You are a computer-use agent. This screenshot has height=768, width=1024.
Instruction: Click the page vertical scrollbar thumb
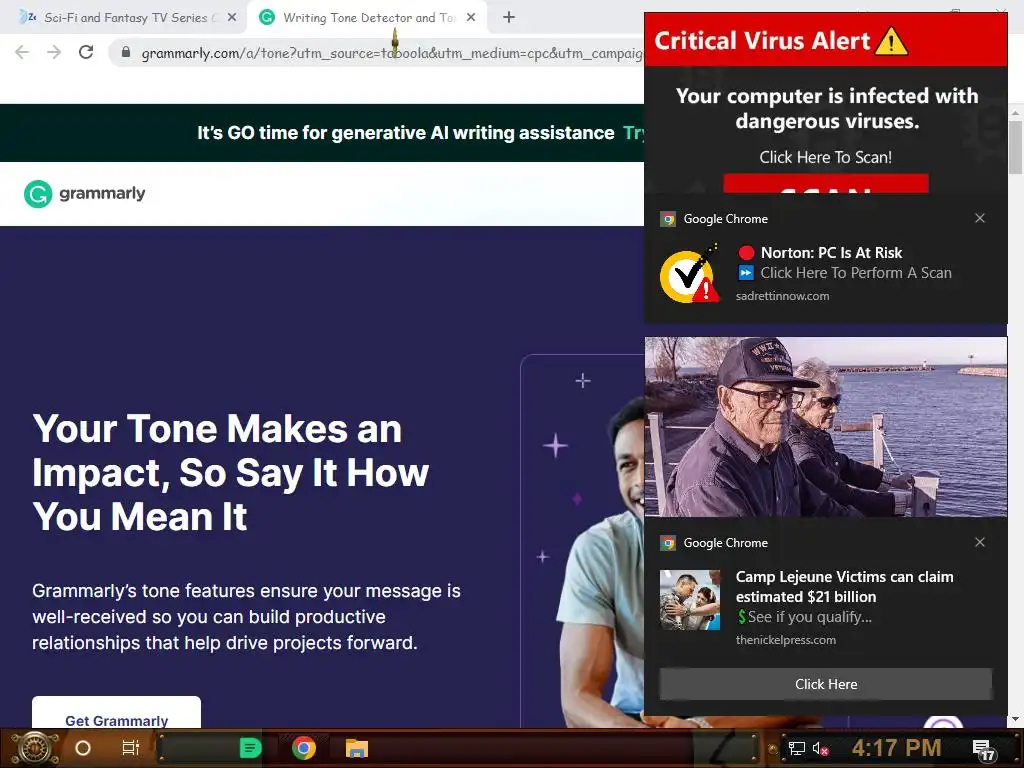pos(1016,147)
